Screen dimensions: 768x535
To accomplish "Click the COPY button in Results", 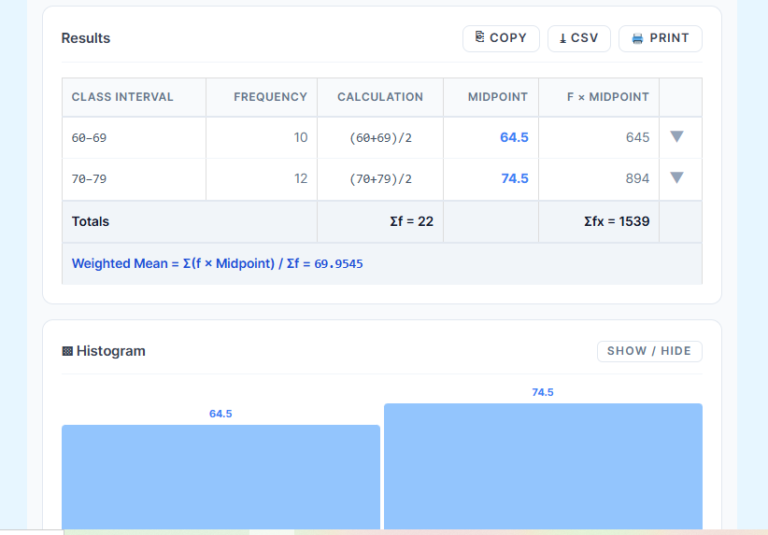I will point(501,38).
